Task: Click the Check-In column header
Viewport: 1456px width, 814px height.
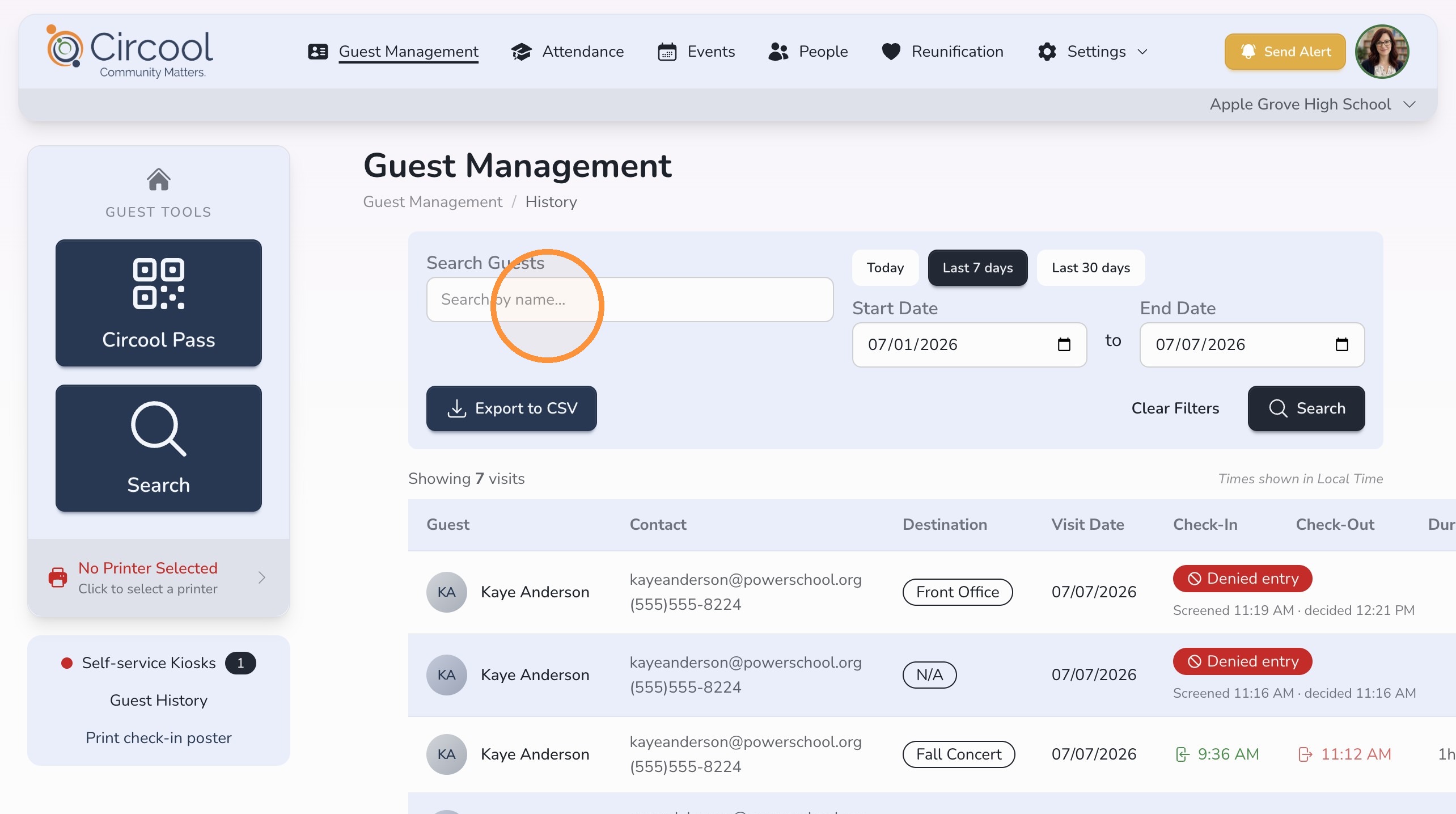Action: 1205,525
